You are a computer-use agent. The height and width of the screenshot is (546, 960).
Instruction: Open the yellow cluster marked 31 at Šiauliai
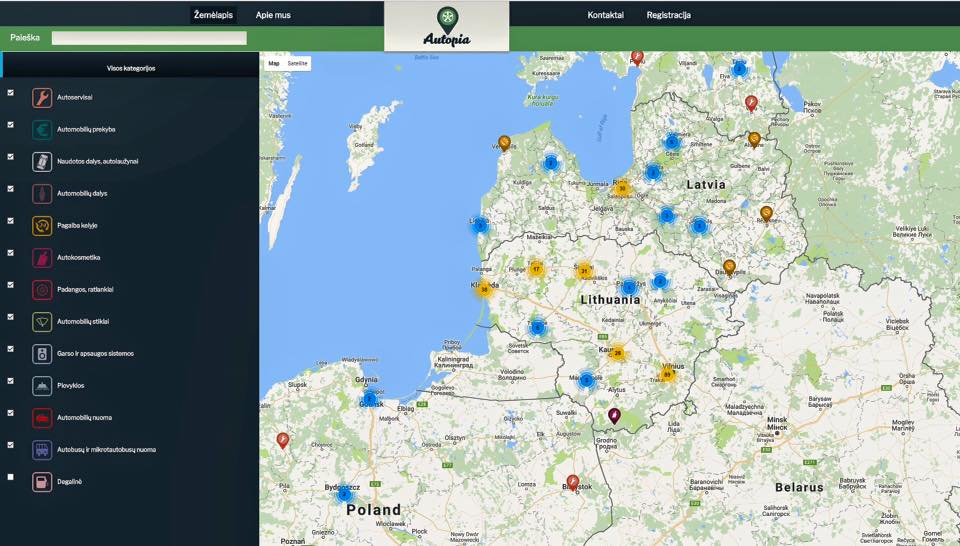(584, 270)
